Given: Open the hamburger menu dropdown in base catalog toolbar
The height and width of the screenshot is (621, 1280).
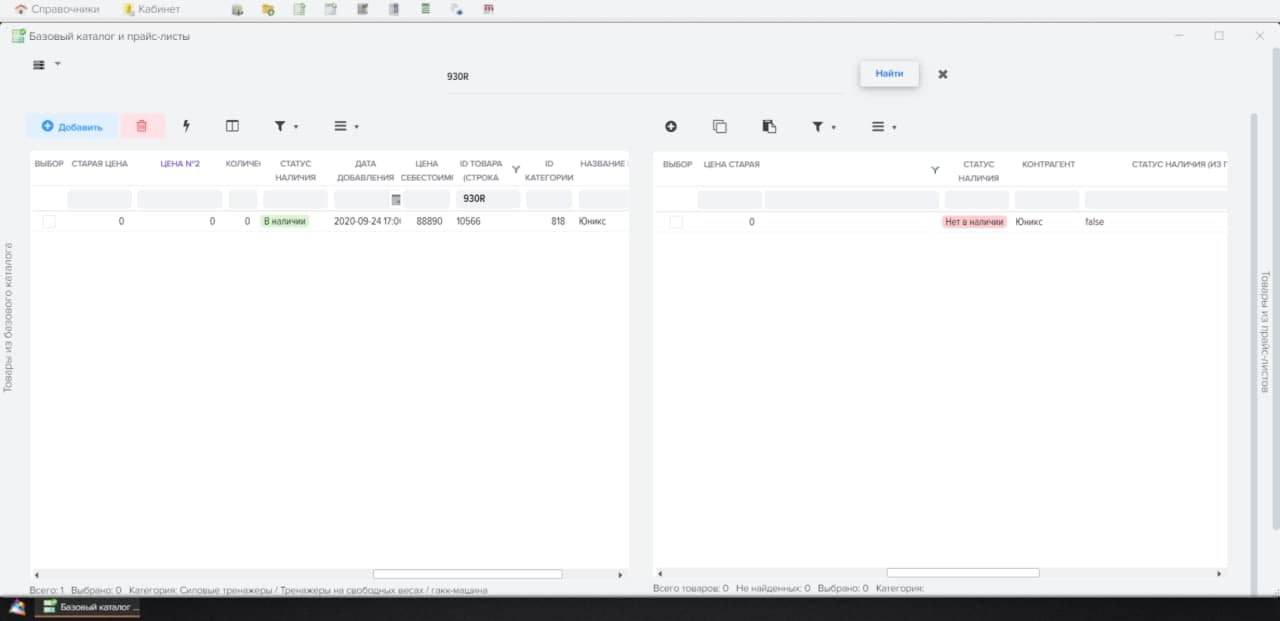Looking at the screenshot, I should 346,126.
